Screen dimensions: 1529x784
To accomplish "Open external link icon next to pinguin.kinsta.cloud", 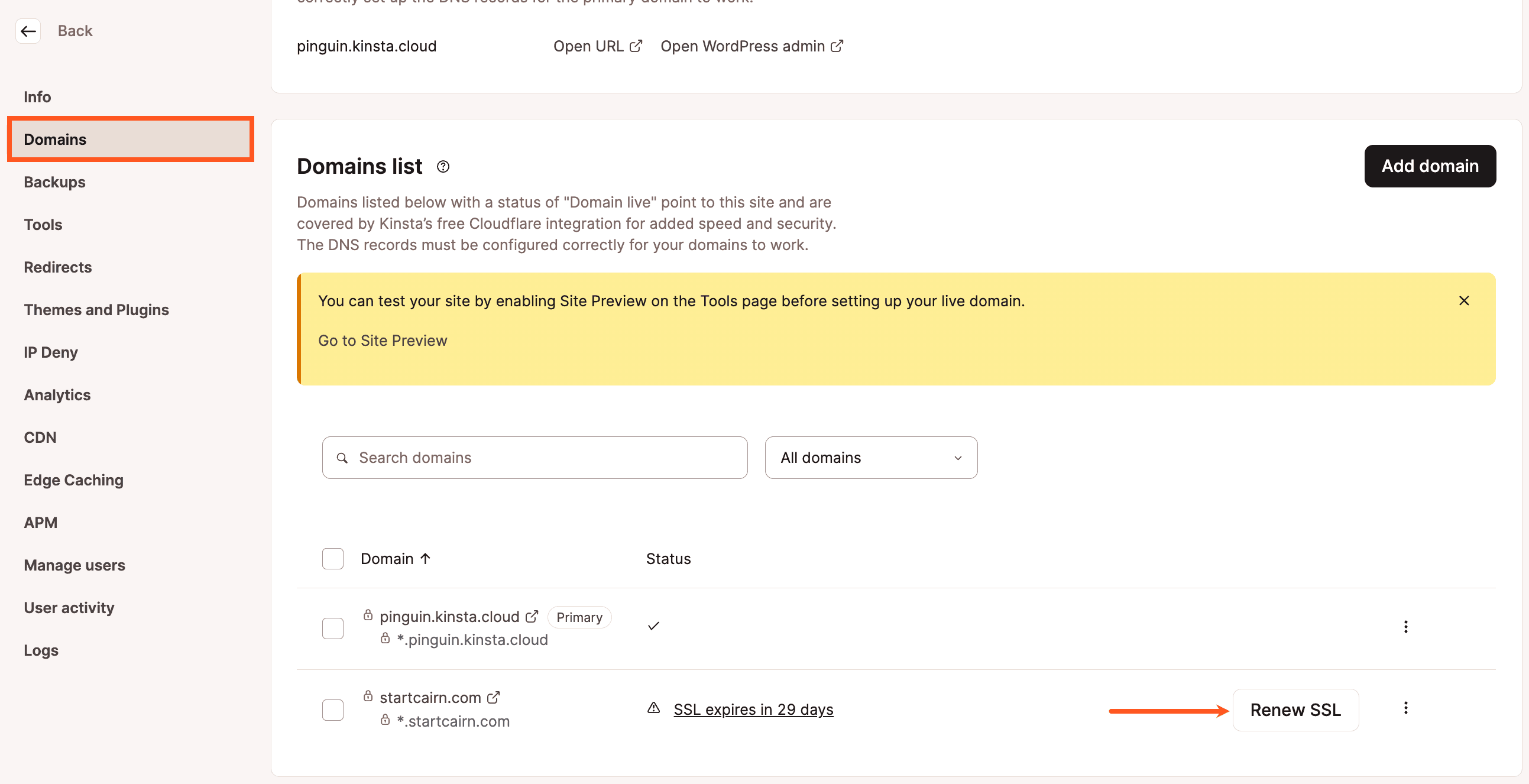I will click(532, 617).
